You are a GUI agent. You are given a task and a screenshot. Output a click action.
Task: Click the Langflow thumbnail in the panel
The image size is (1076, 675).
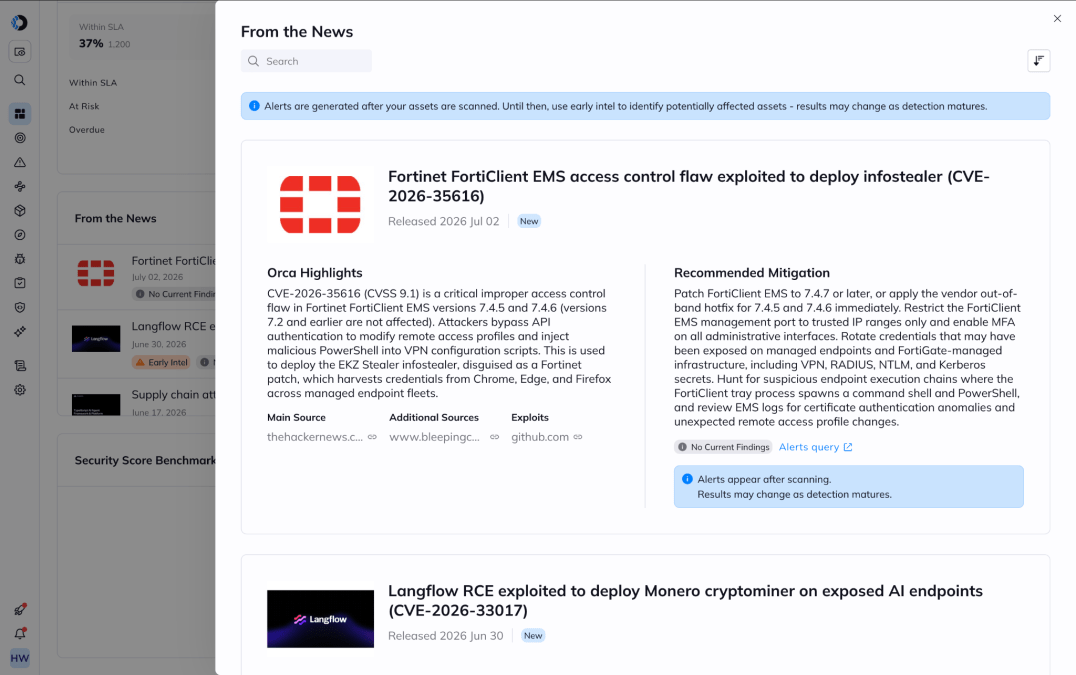pos(320,619)
